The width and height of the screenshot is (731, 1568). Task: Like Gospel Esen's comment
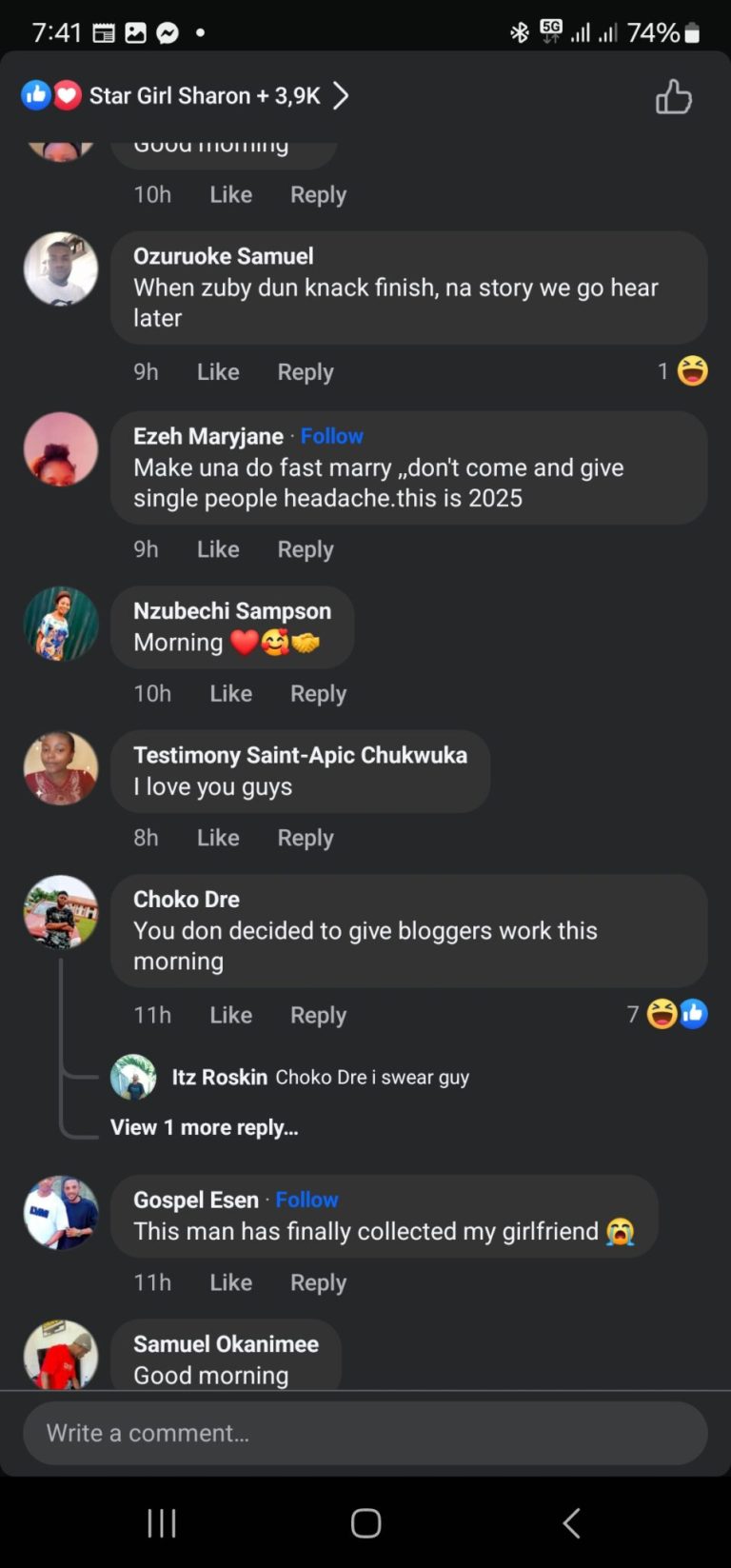pos(230,1282)
